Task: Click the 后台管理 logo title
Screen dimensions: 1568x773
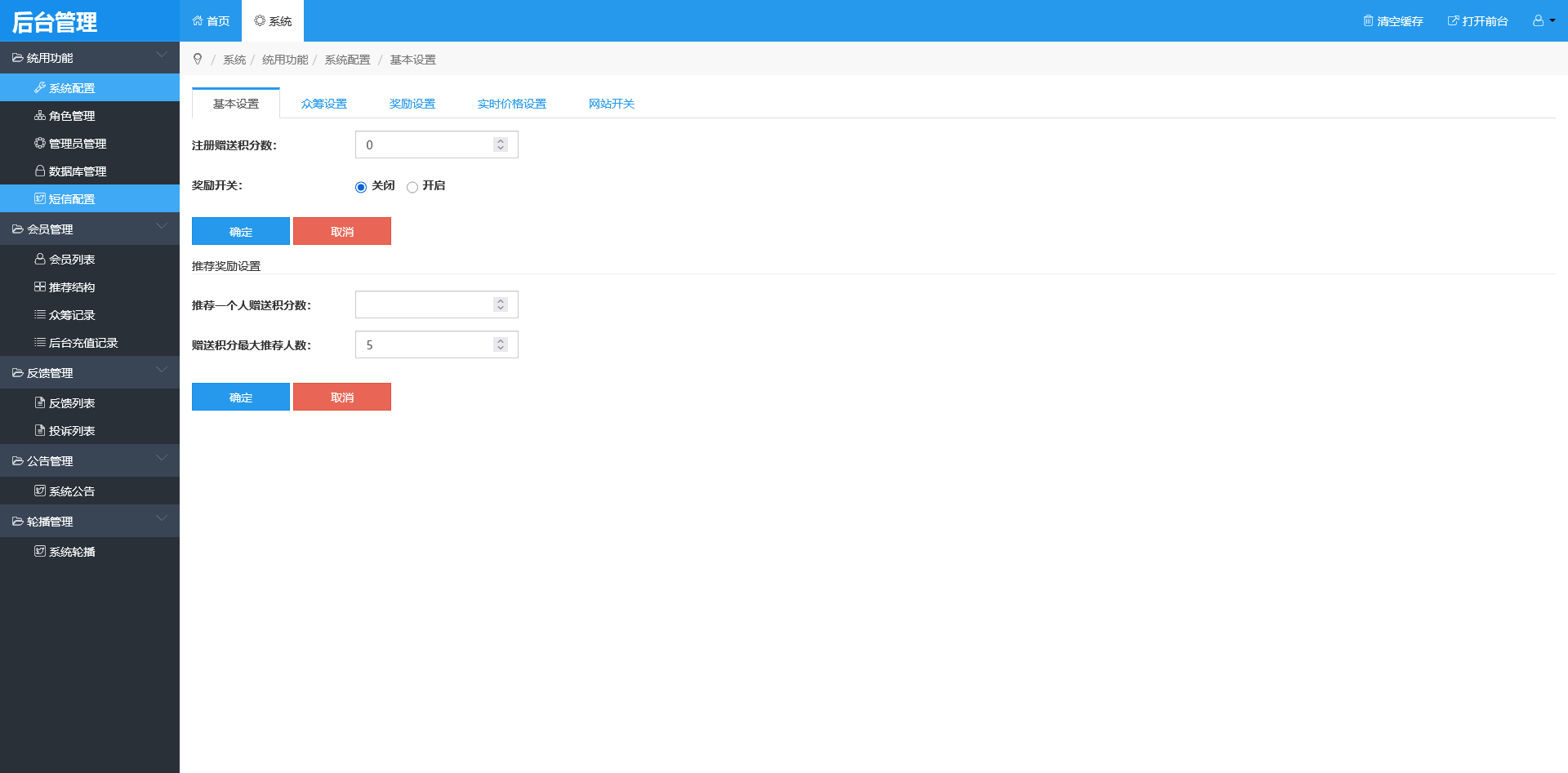Action: click(x=55, y=22)
